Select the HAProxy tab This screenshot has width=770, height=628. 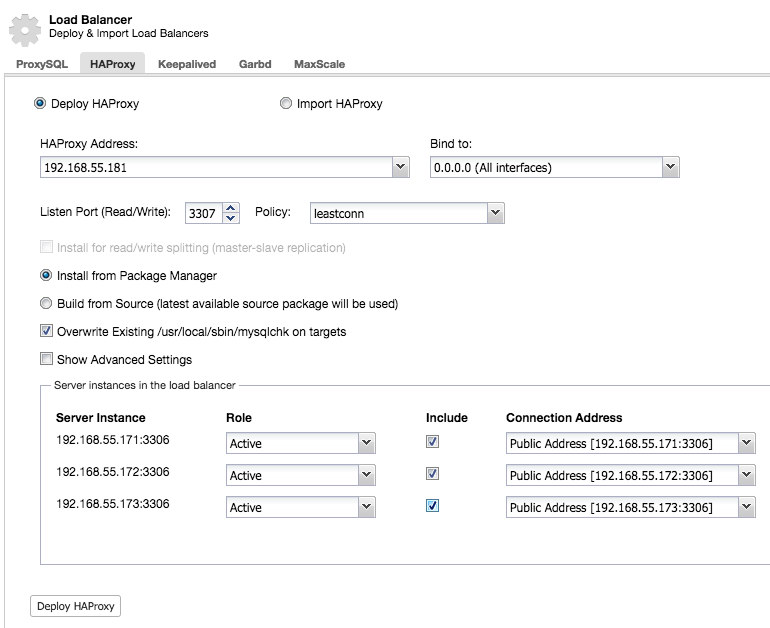click(112, 64)
